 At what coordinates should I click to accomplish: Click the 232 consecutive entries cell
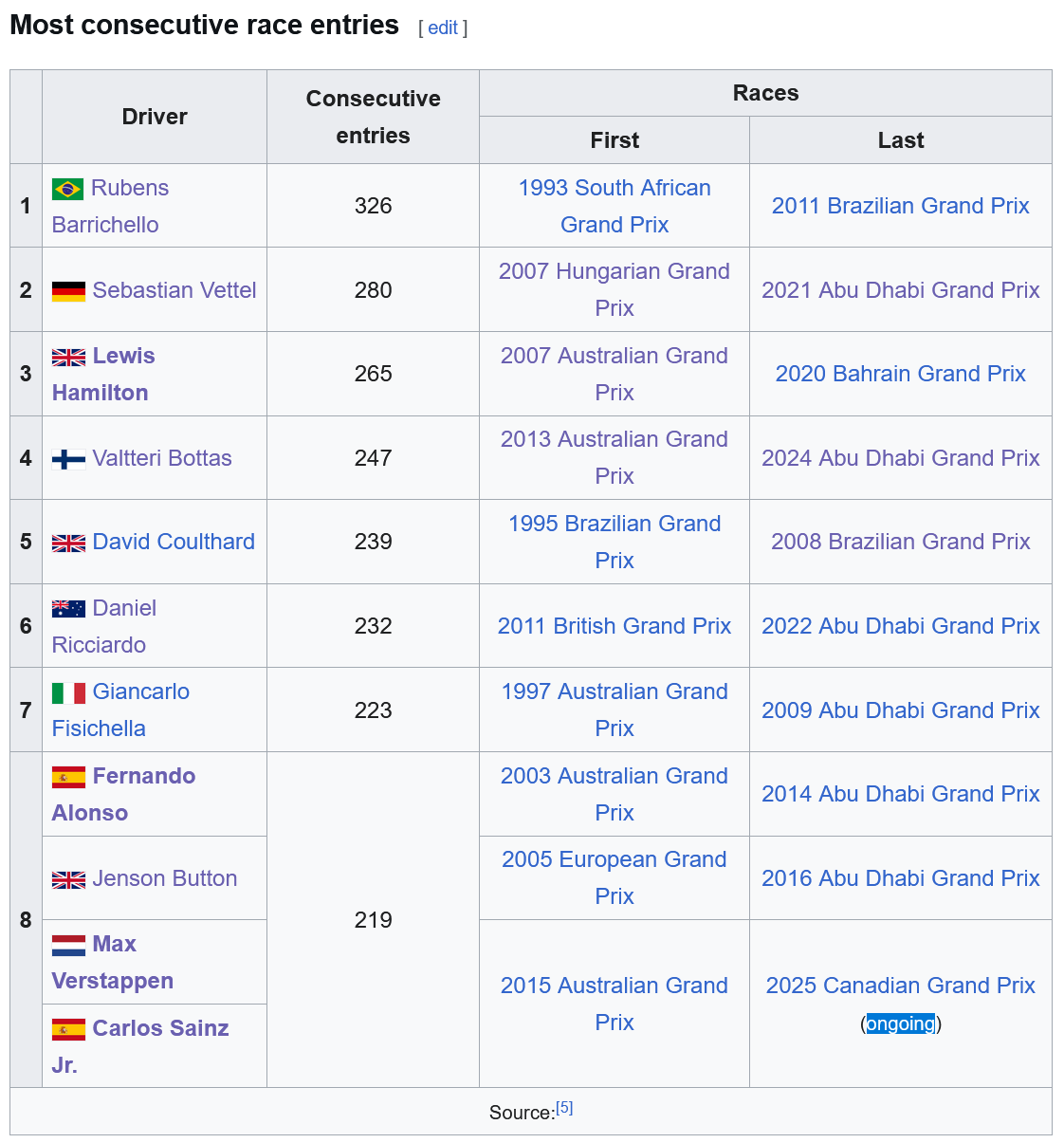pos(374,626)
